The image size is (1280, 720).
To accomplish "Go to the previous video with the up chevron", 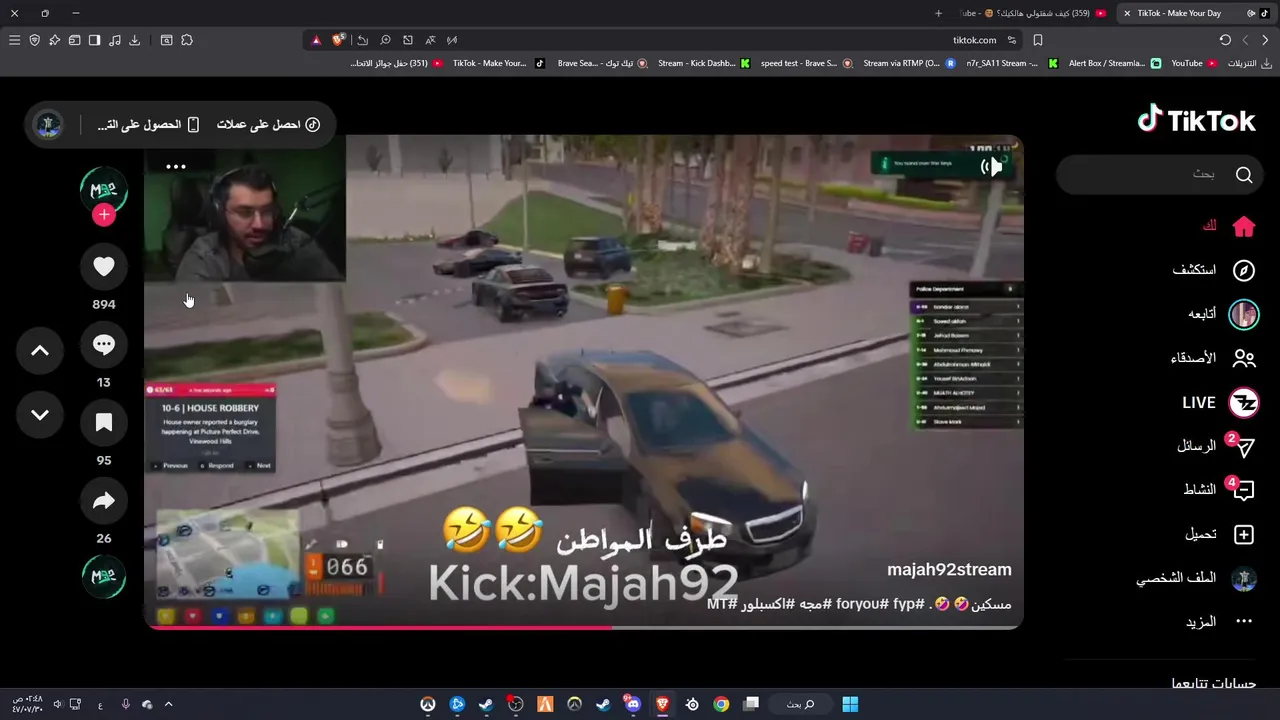I will 40,350.
